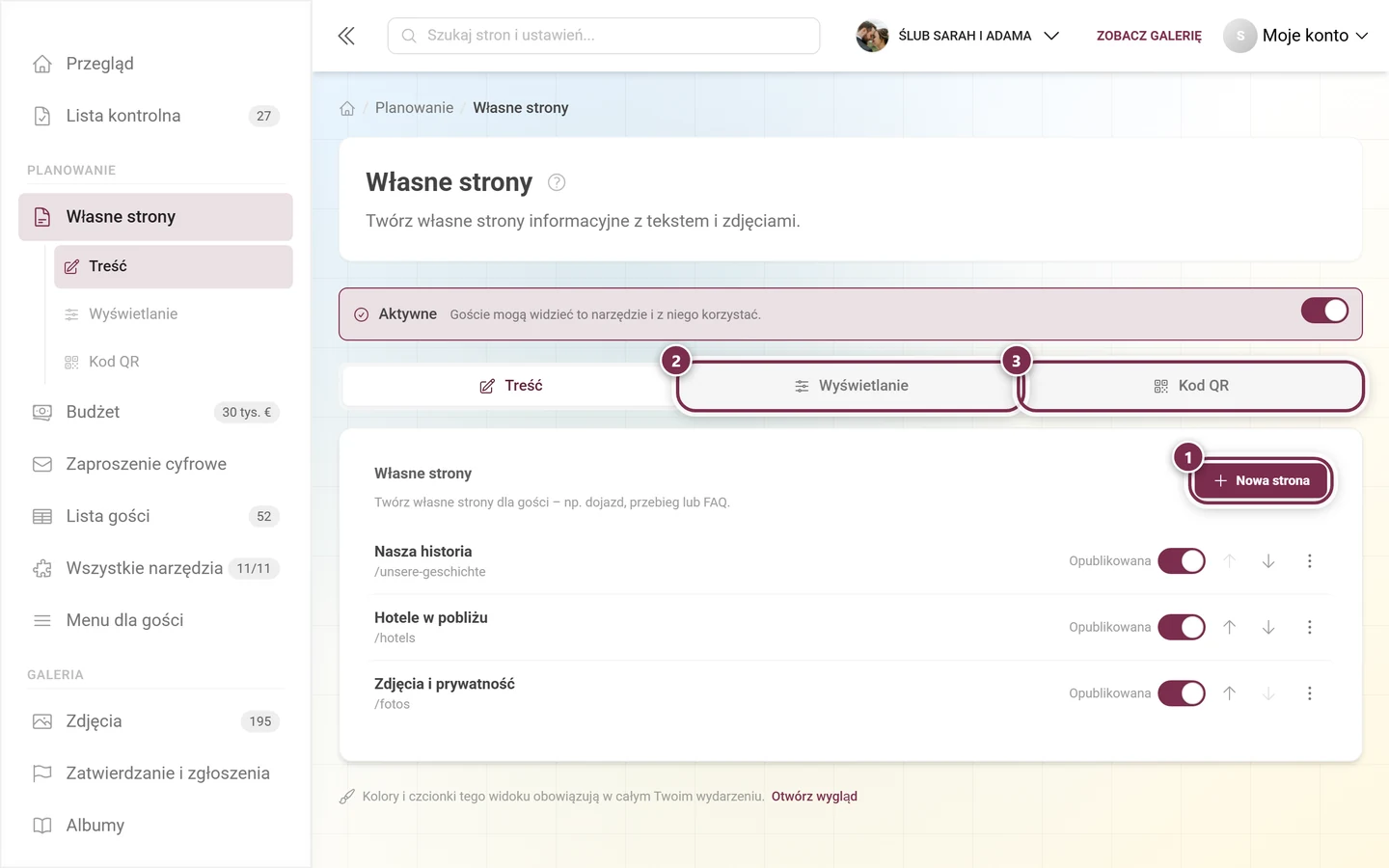The width and height of the screenshot is (1389, 868).
Task: Open Wszystkie narzędzia in the sidebar
Action: click(155, 568)
